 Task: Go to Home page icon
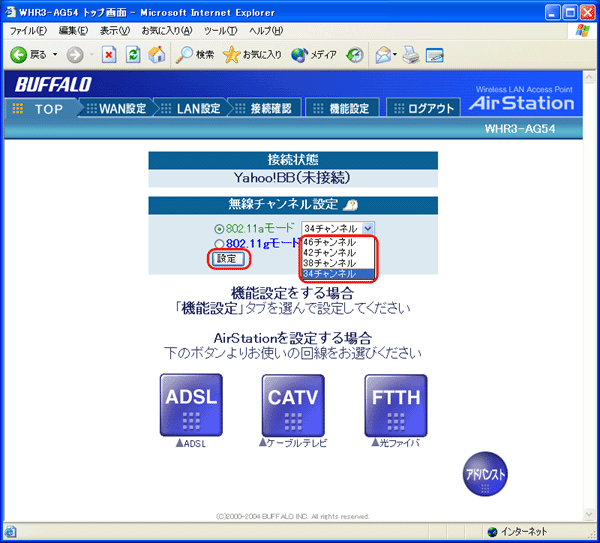tap(157, 55)
